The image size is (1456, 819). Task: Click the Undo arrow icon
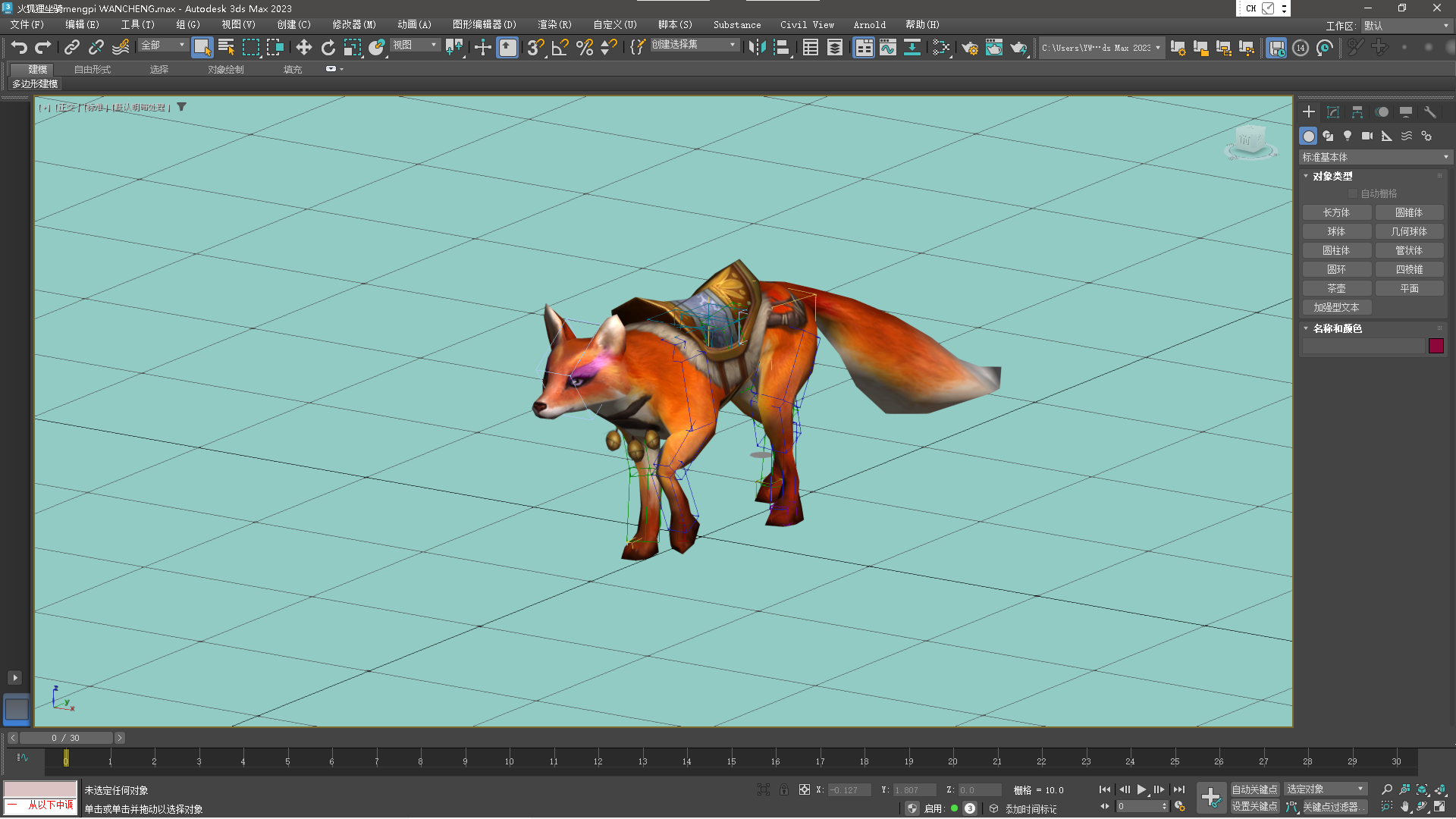(19, 47)
